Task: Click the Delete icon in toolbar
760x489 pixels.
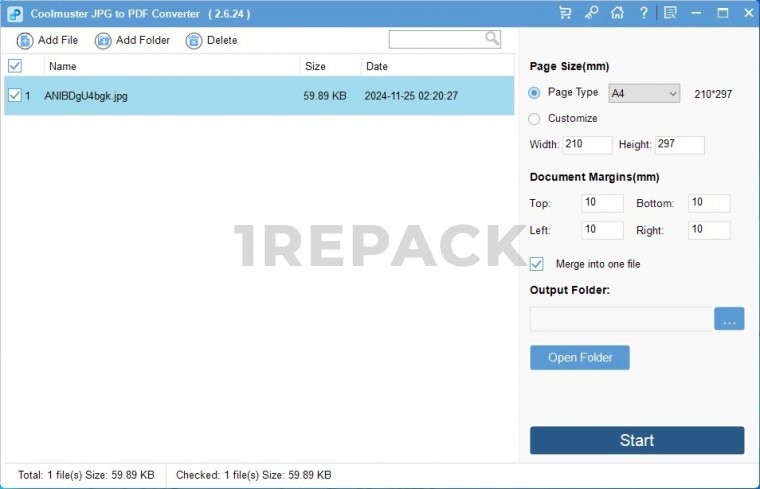Action: (x=194, y=41)
